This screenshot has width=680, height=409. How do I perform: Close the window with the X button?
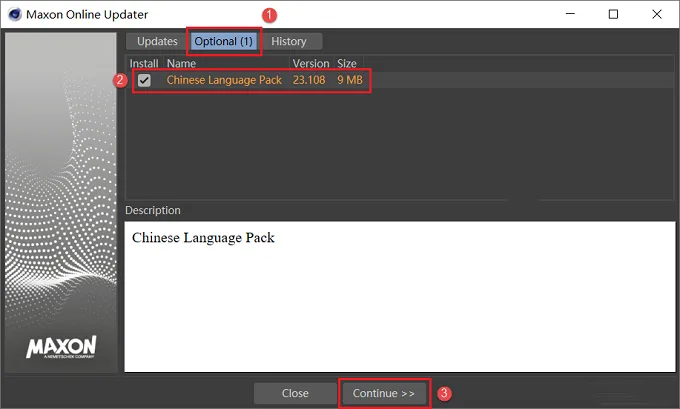(657, 14)
